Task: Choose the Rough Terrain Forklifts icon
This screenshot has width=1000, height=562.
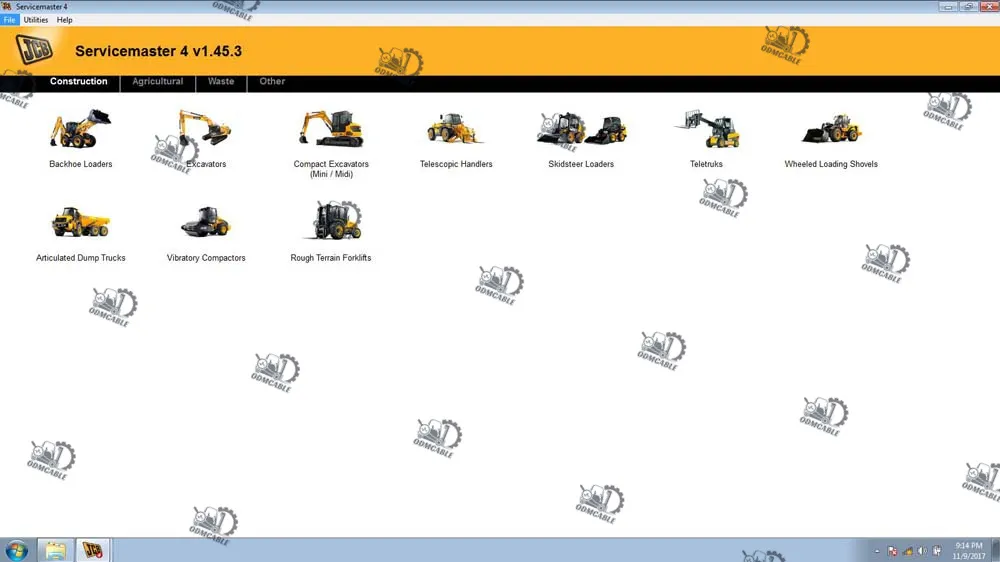Action: point(332,221)
